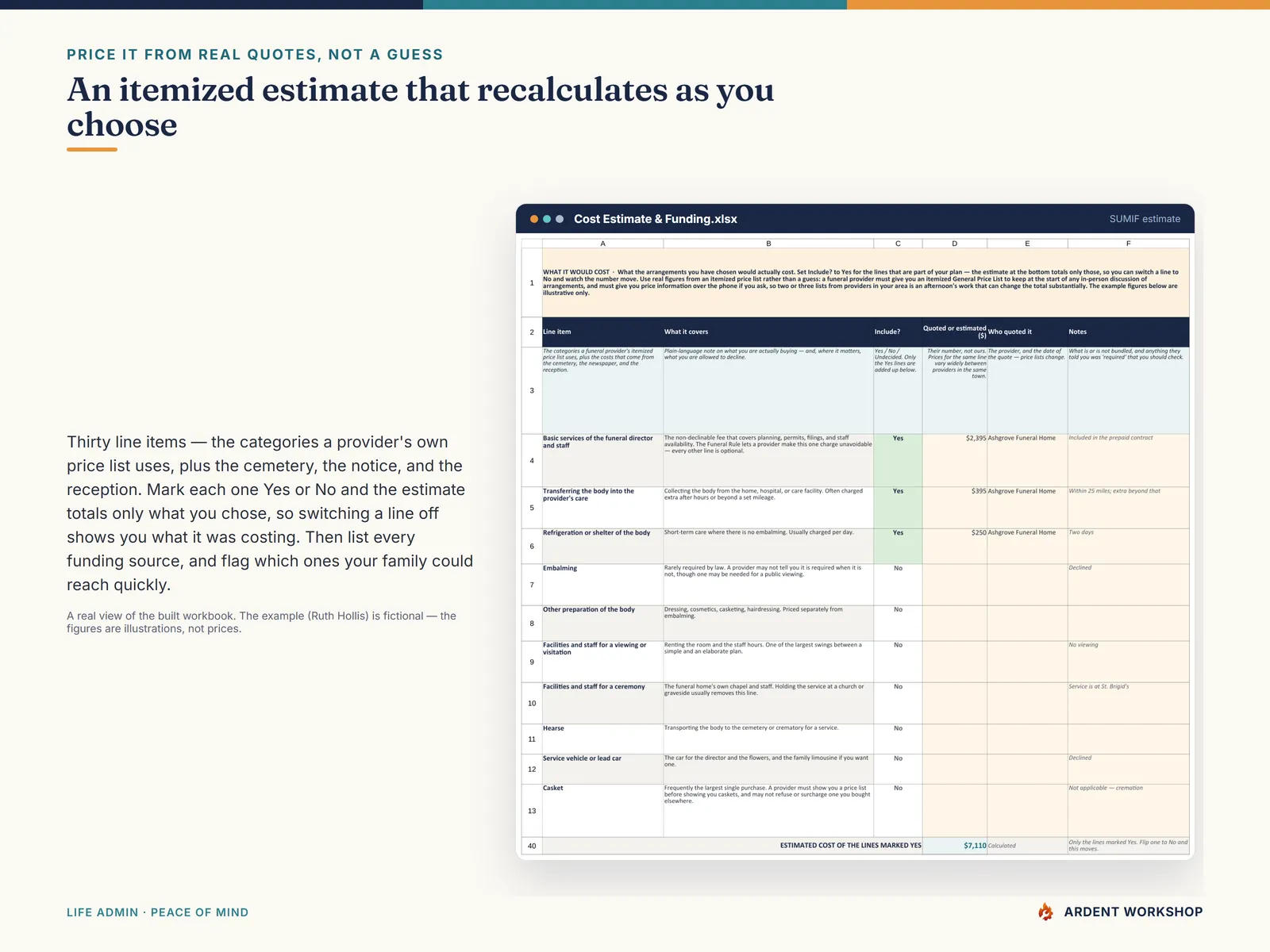Viewport: 1270px width, 952px height.
Task: Select column B header
Action: tap(768, 244)
